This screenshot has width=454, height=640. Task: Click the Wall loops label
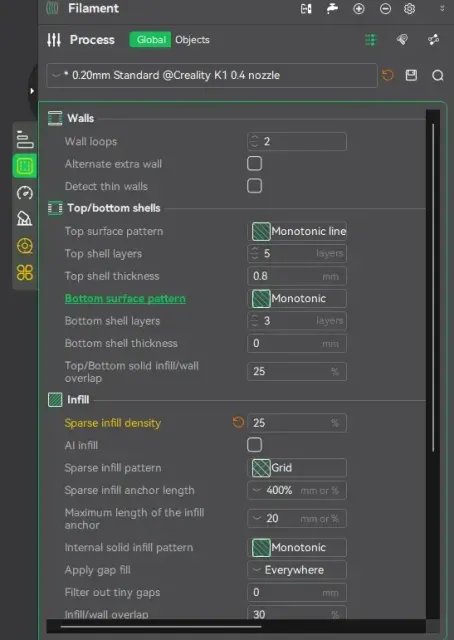(91, 142)
